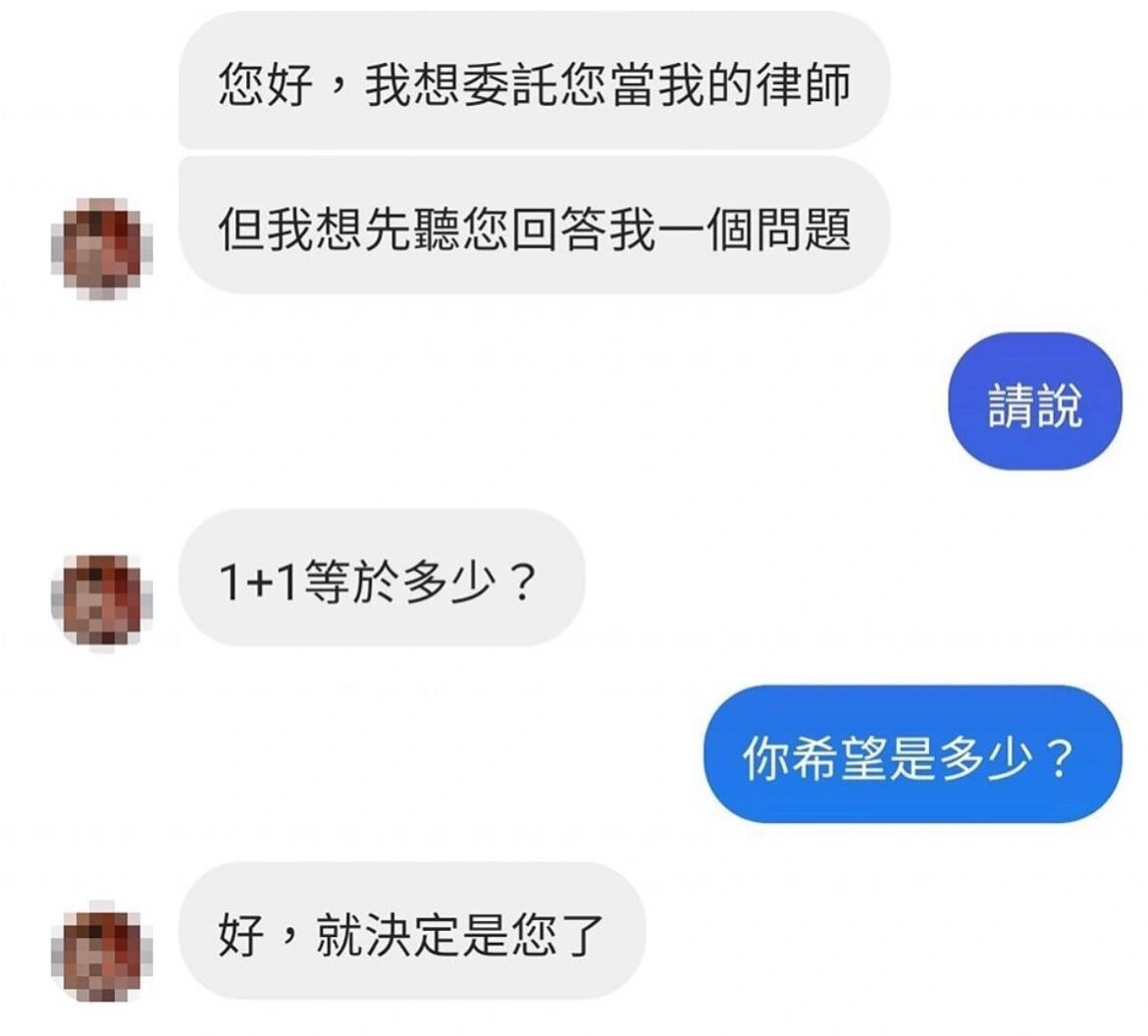Click the 1+1 text in the question message
The height and width of the screenshot is (1036, 1148).
(258, 583)
